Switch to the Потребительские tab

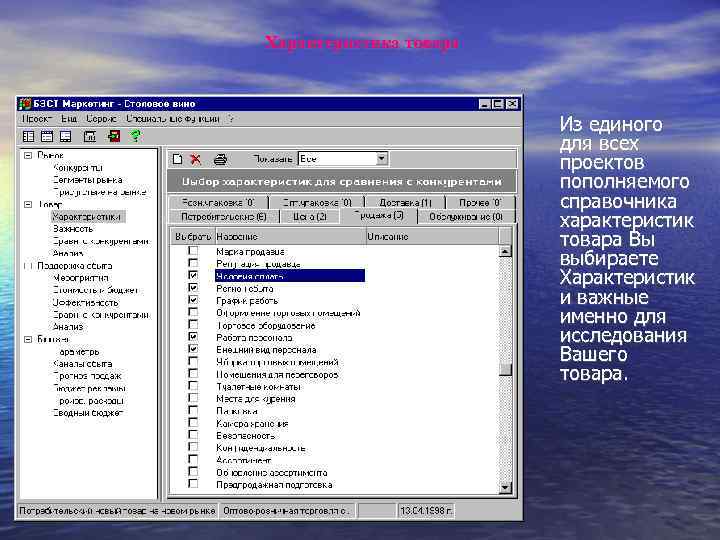coord(224,216)
